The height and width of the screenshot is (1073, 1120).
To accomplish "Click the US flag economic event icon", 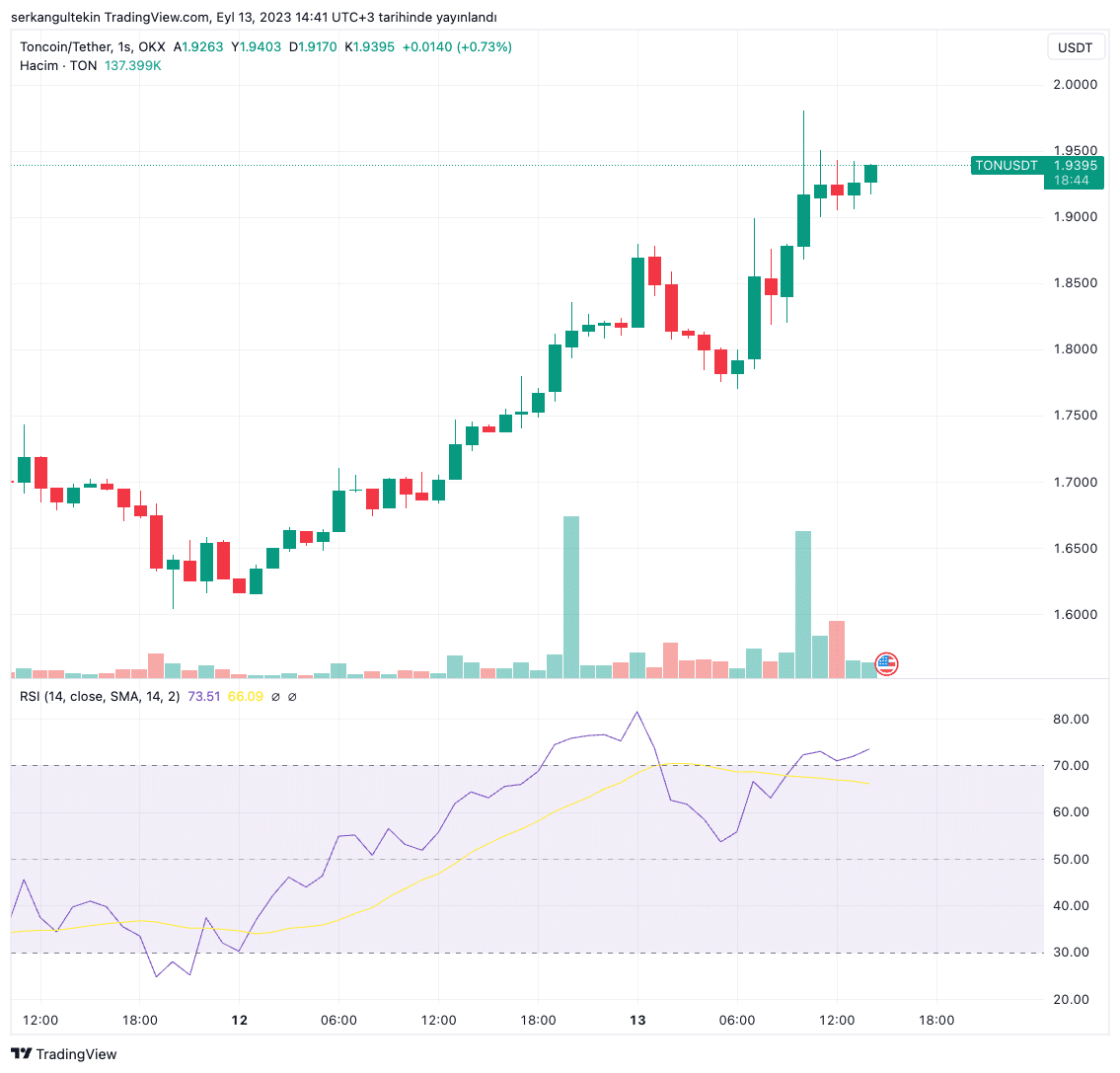I will pyautogui.click(x=886, y=664).
